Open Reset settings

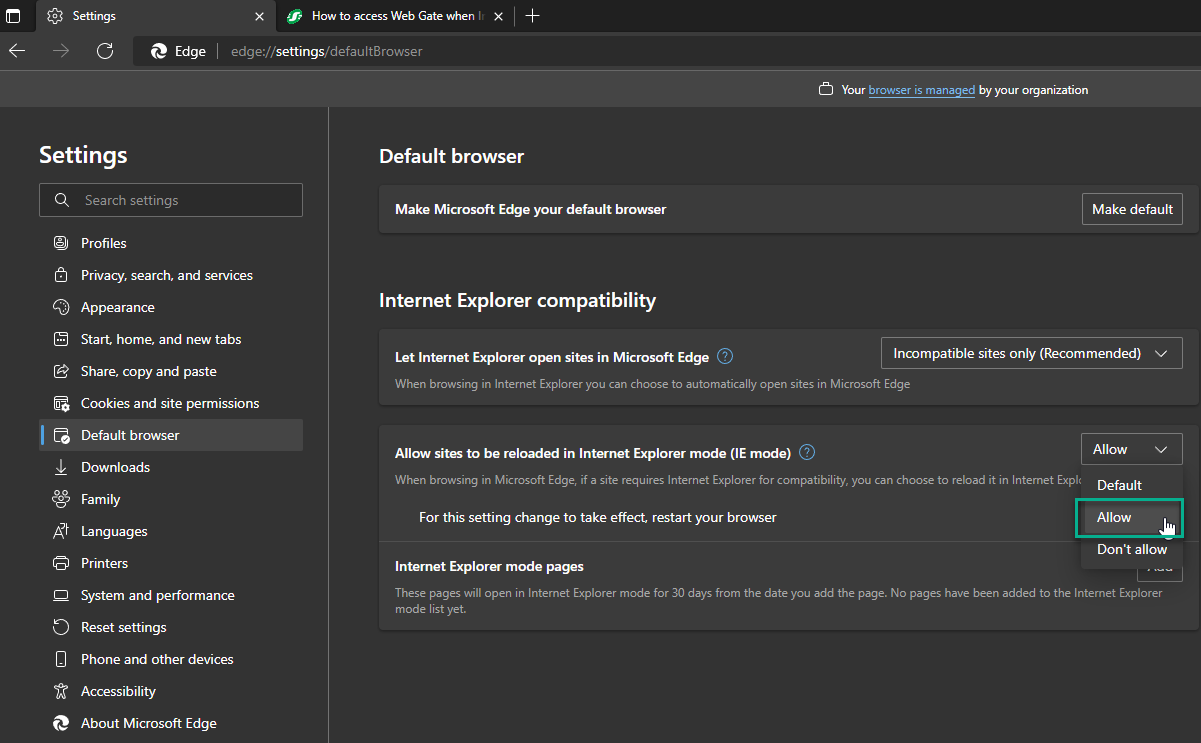click(171, 627)
